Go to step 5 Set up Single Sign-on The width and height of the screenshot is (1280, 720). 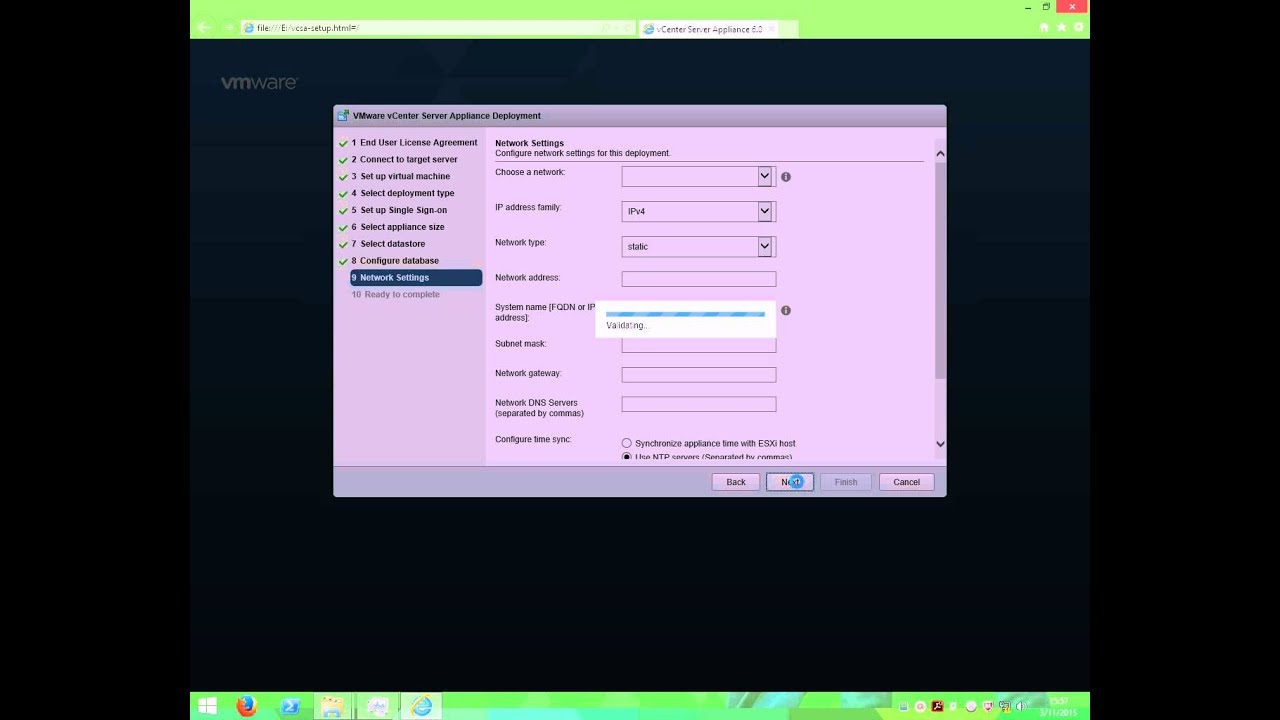pyautogui.click(x=399, y=210)
